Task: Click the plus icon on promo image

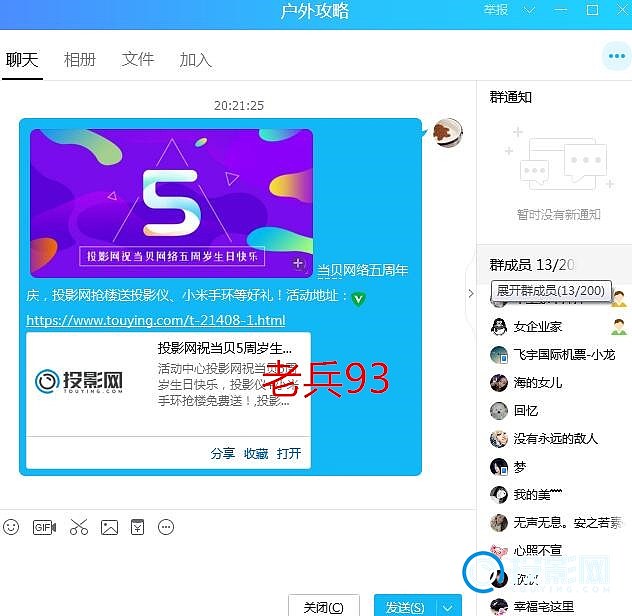Action: click(x=297, y=263)
